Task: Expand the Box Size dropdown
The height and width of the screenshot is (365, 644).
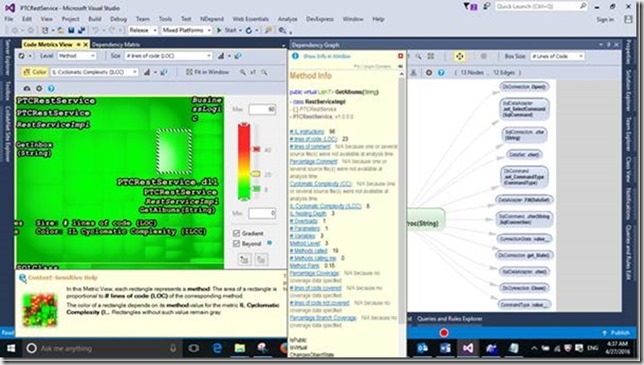Action: point(557,56)
